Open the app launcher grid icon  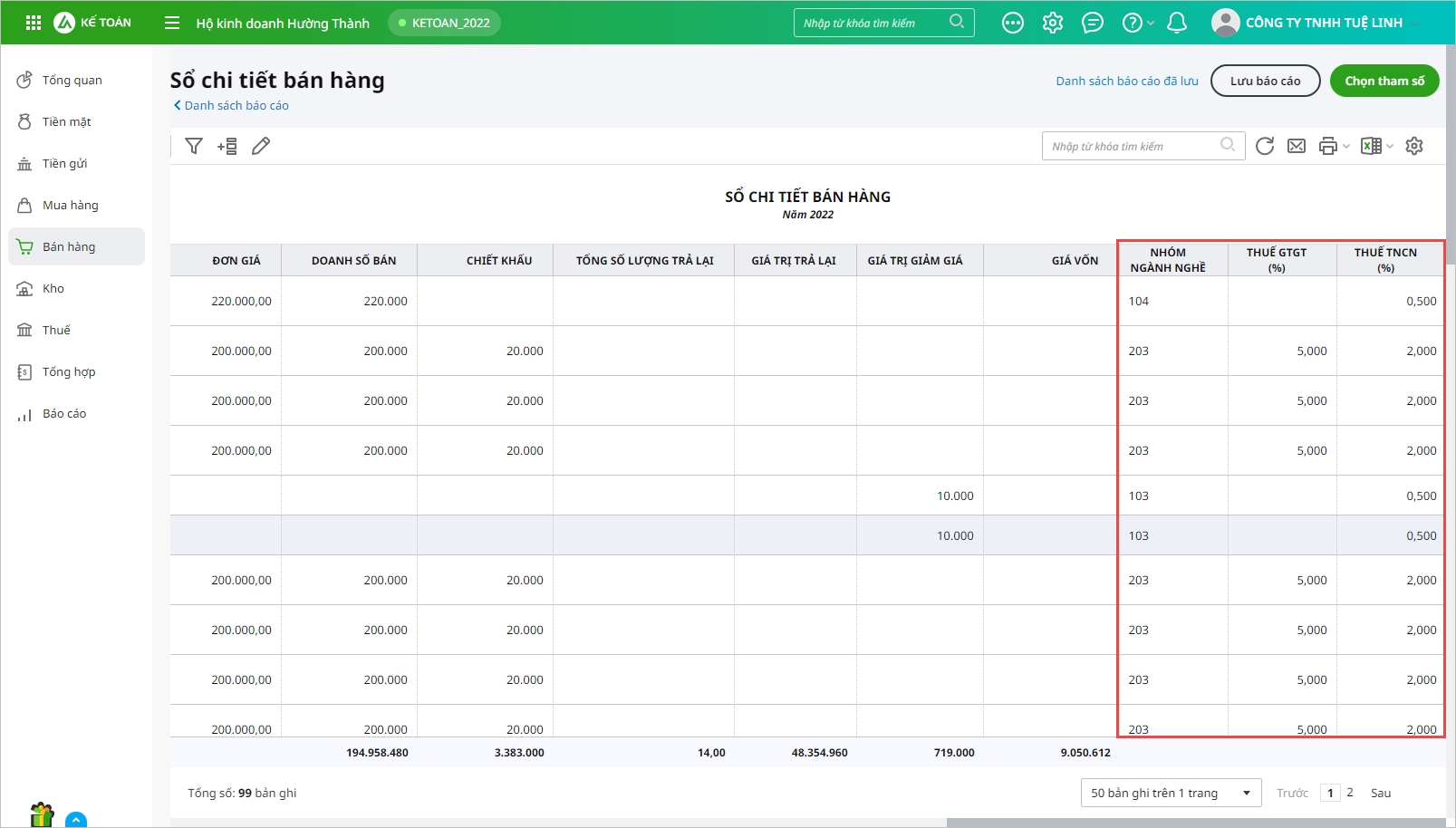tap(34, 23)
